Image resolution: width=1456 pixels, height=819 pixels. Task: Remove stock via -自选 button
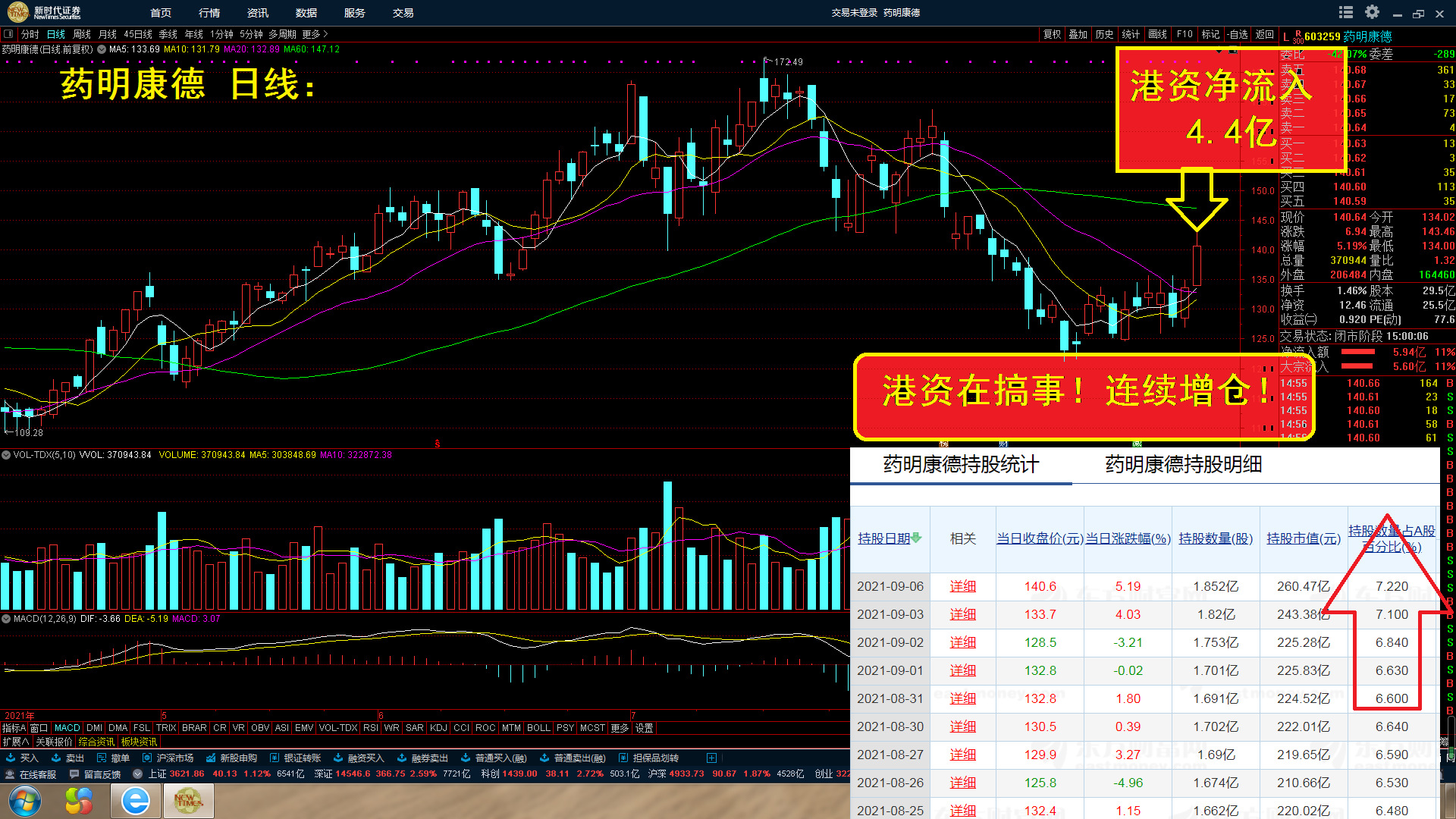click(1238, 34)
